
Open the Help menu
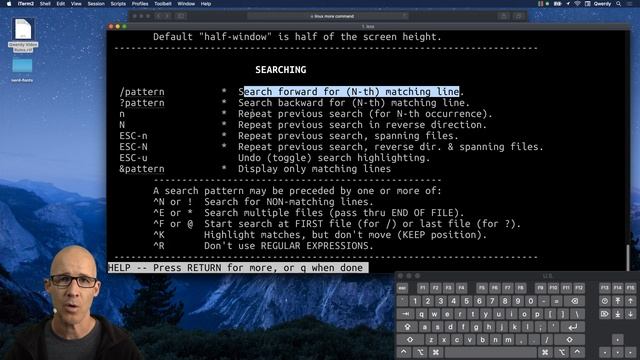(206, 4)
